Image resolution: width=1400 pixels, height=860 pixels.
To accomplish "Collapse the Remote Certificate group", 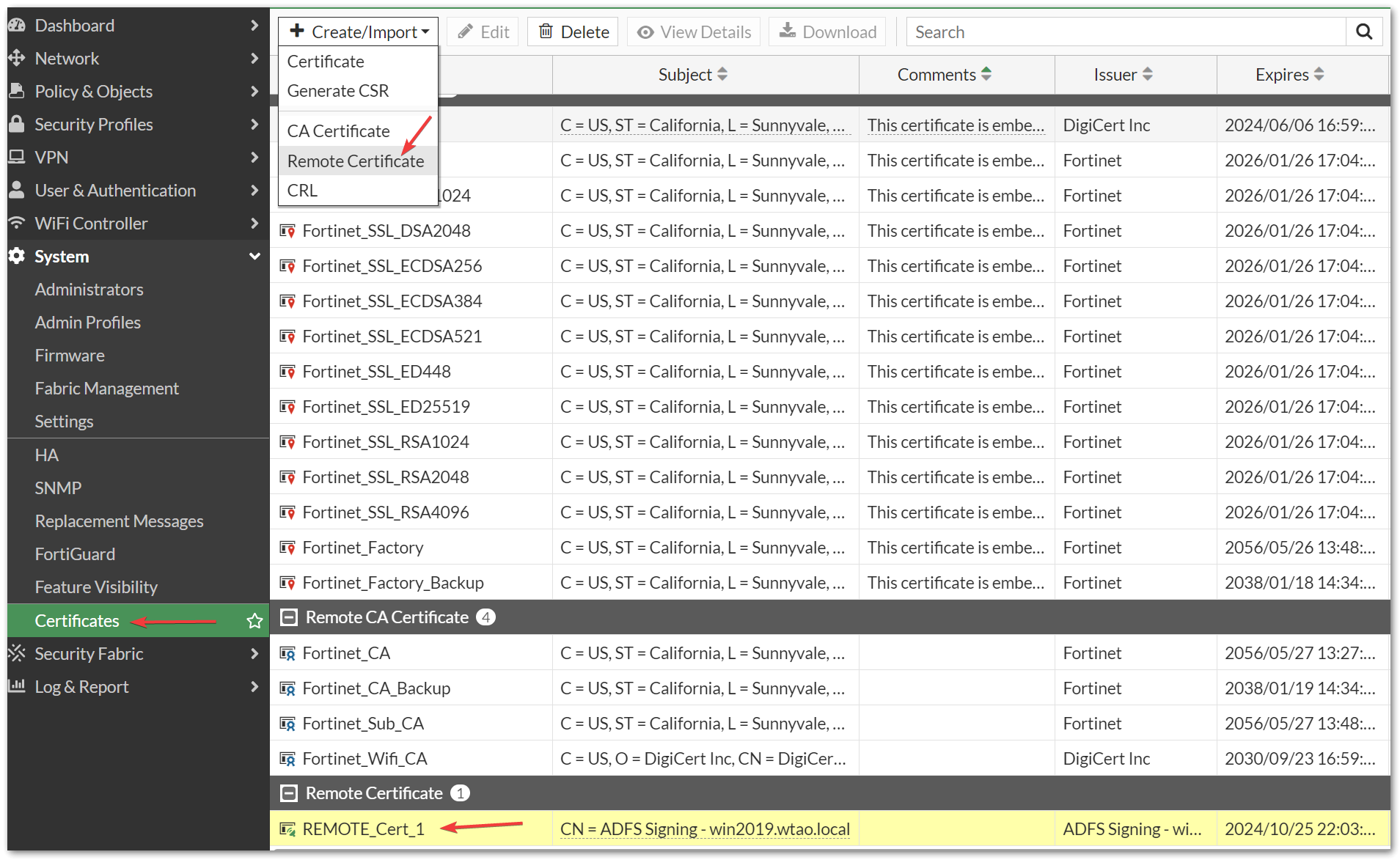I will pyautogui.click(x=290, y=793).
